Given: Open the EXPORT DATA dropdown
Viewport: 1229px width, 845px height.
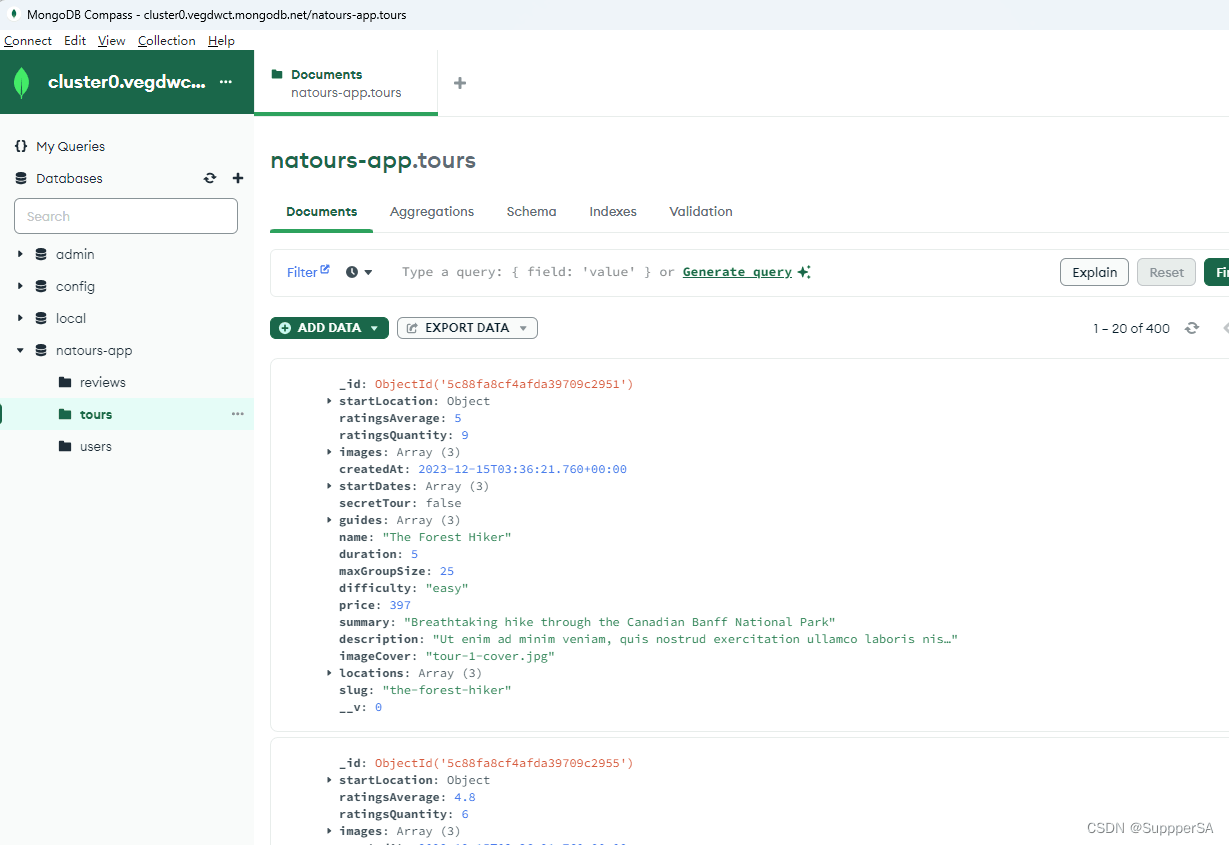Looking at the screenshot, I should [x=467, y=328].
